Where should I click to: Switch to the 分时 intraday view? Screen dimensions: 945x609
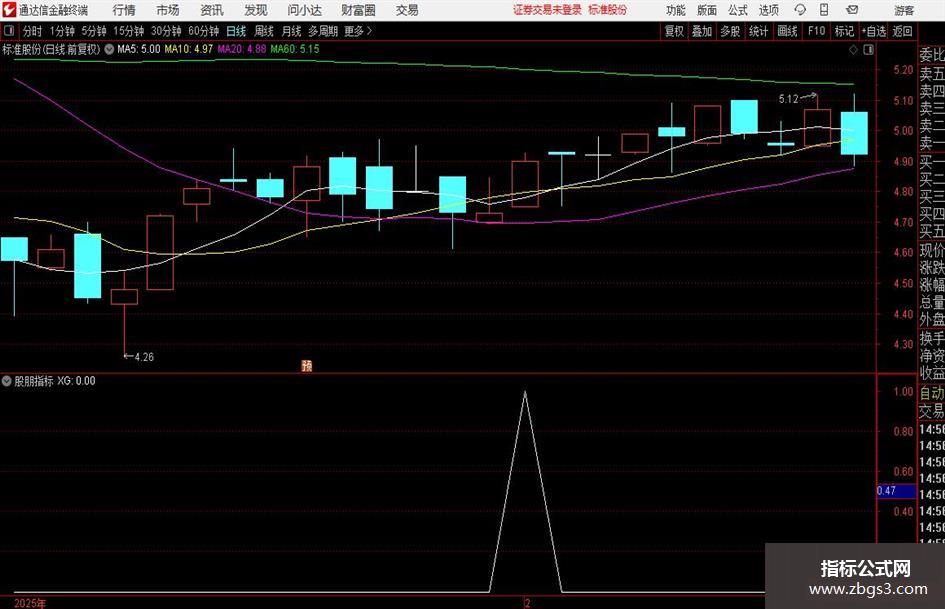(x=32, y=31)
